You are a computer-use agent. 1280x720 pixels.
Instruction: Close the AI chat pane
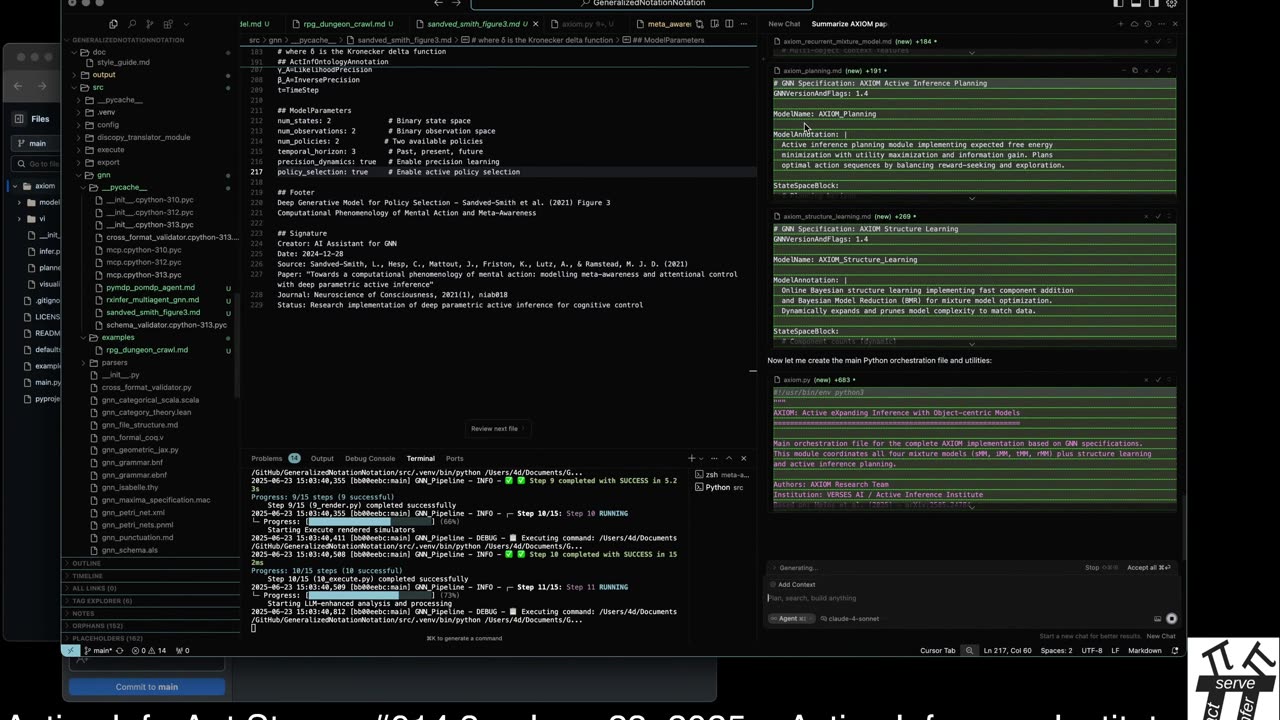click(x=1175, y=23)
